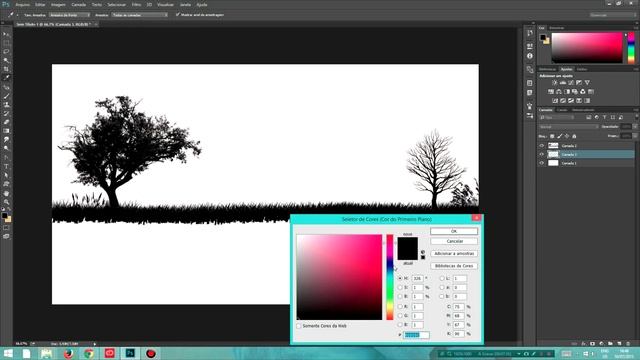Switch to the Canais tab

coord(562,110)
